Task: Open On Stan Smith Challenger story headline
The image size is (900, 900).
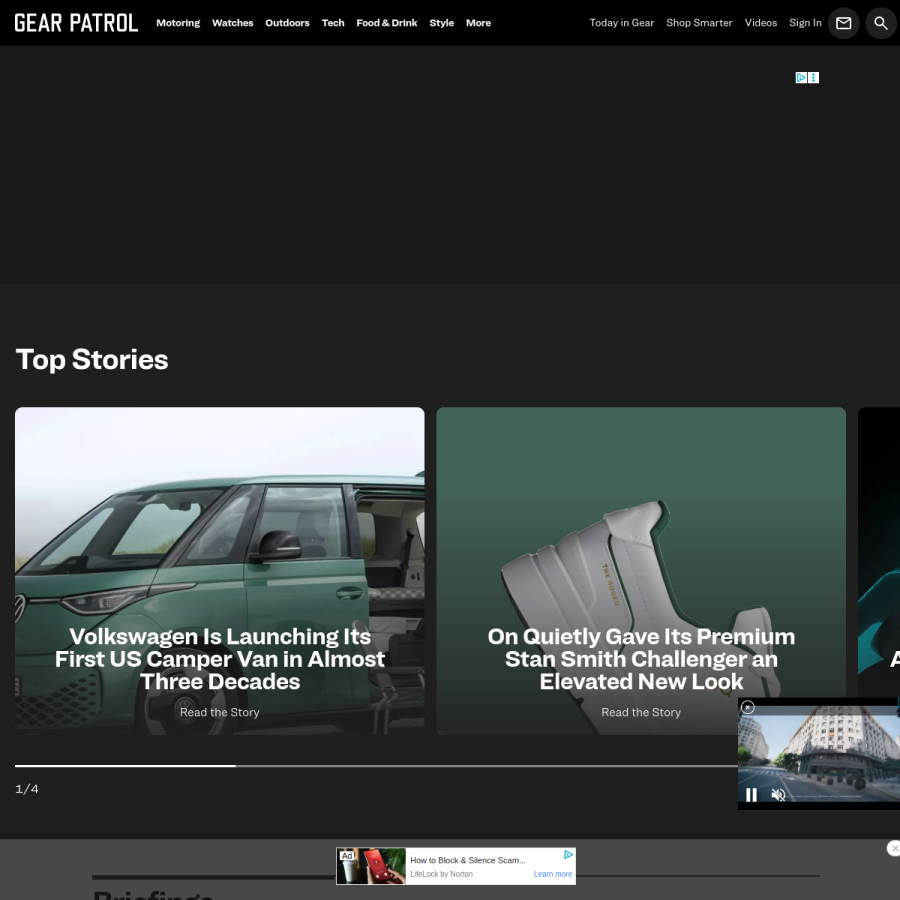Action: pos(641,659)
